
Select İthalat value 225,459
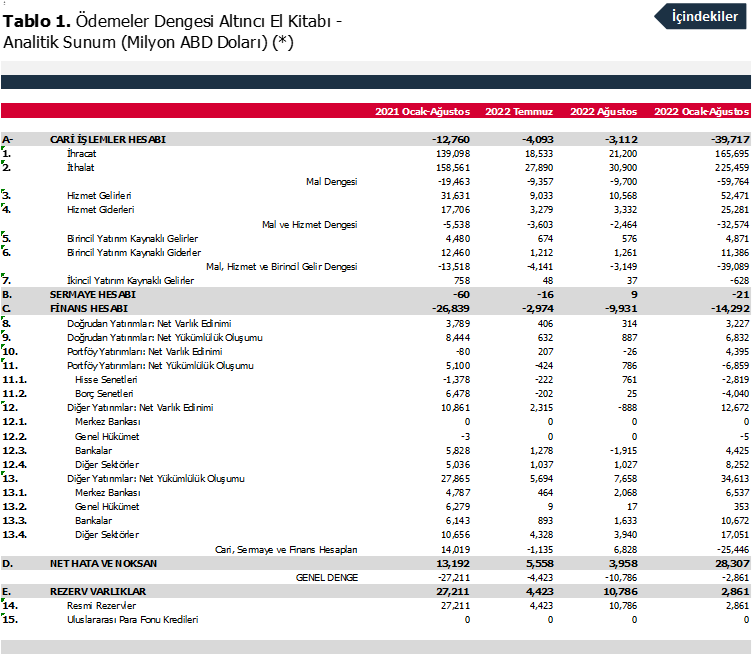point(732,167)
